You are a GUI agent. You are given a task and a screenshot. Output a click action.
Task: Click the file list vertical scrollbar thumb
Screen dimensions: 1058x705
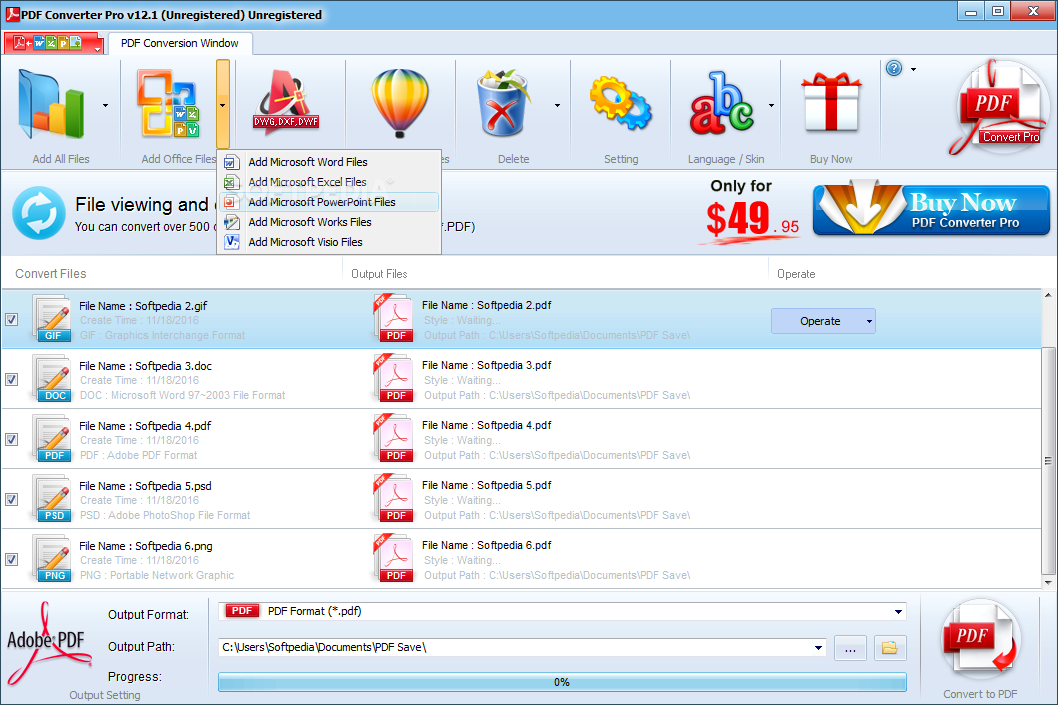point(1048,461)
